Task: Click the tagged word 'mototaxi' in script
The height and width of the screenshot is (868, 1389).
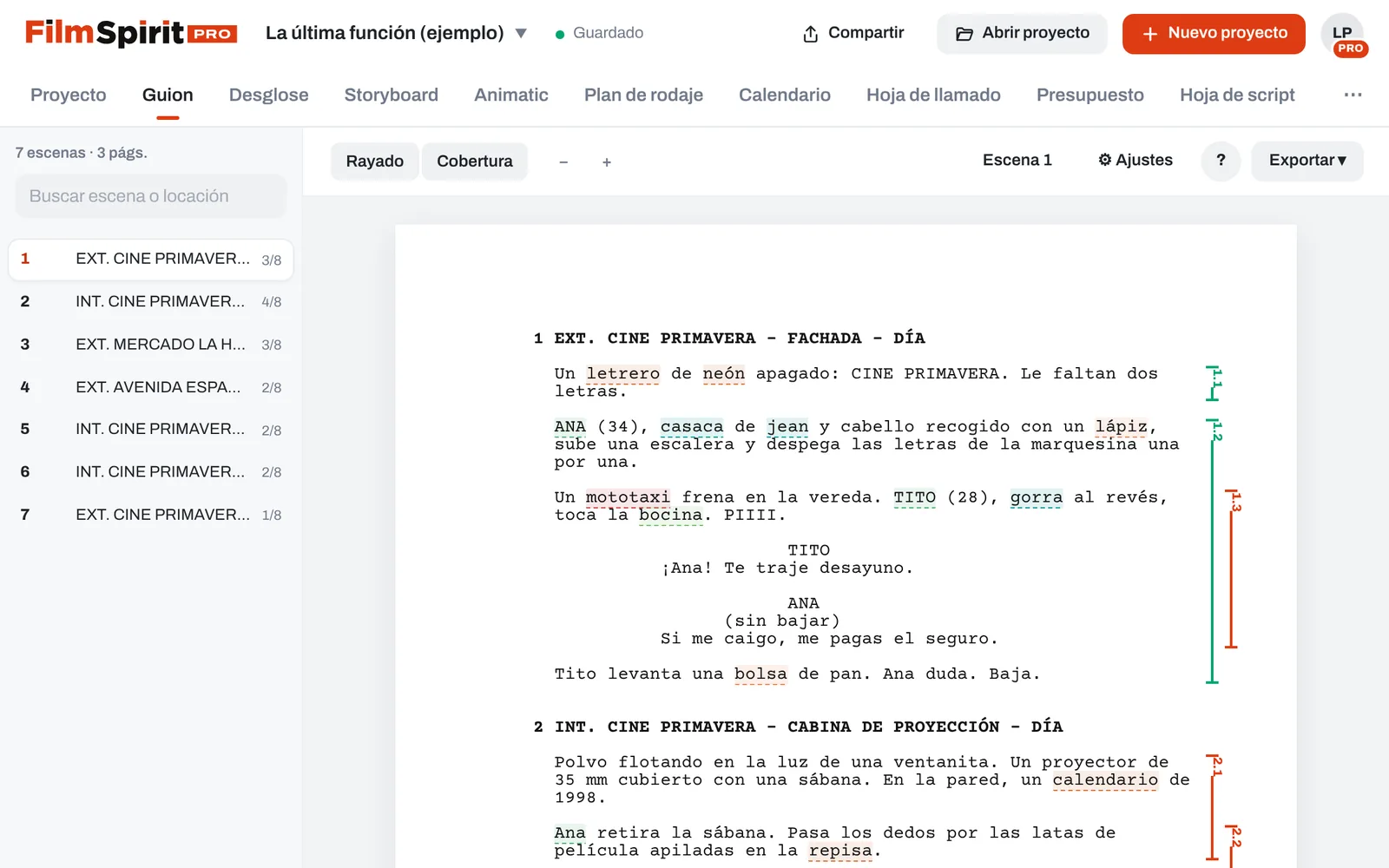Action: click(628, 497)
